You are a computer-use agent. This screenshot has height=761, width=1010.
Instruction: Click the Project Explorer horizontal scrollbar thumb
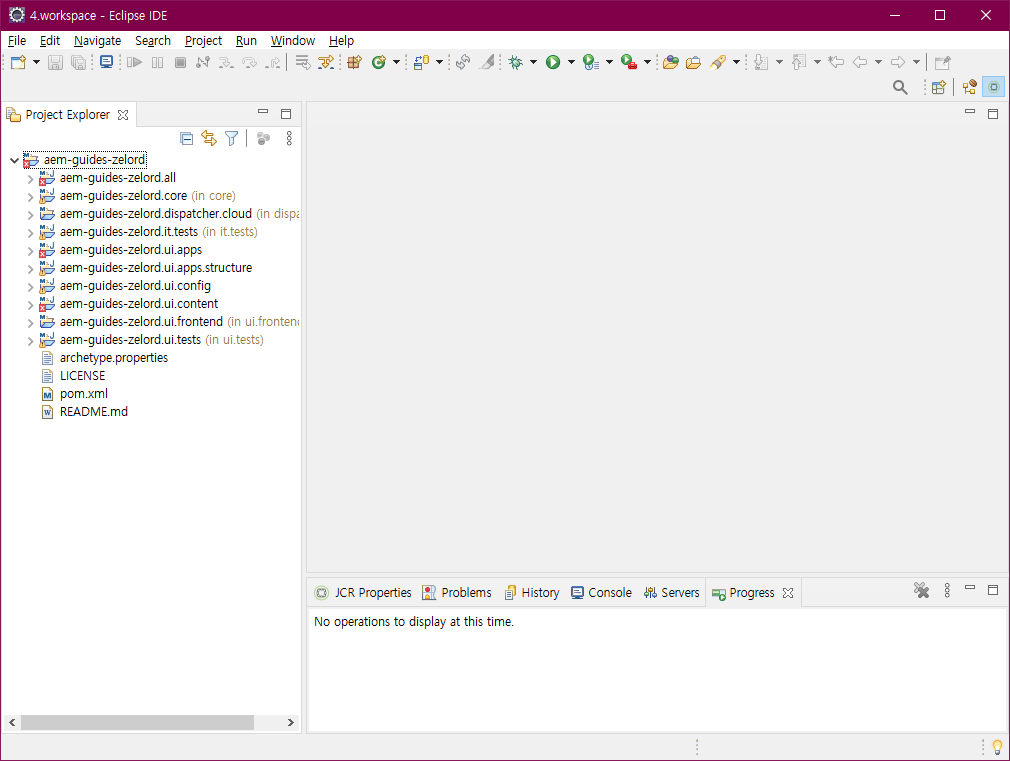(x=137, y=722)
